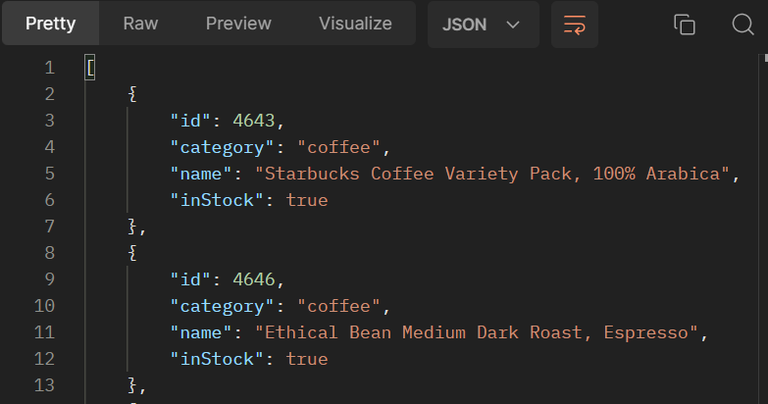Click the opening brace on line 2
The height and width of the screenshot is (404, 768).
(132, 94)
